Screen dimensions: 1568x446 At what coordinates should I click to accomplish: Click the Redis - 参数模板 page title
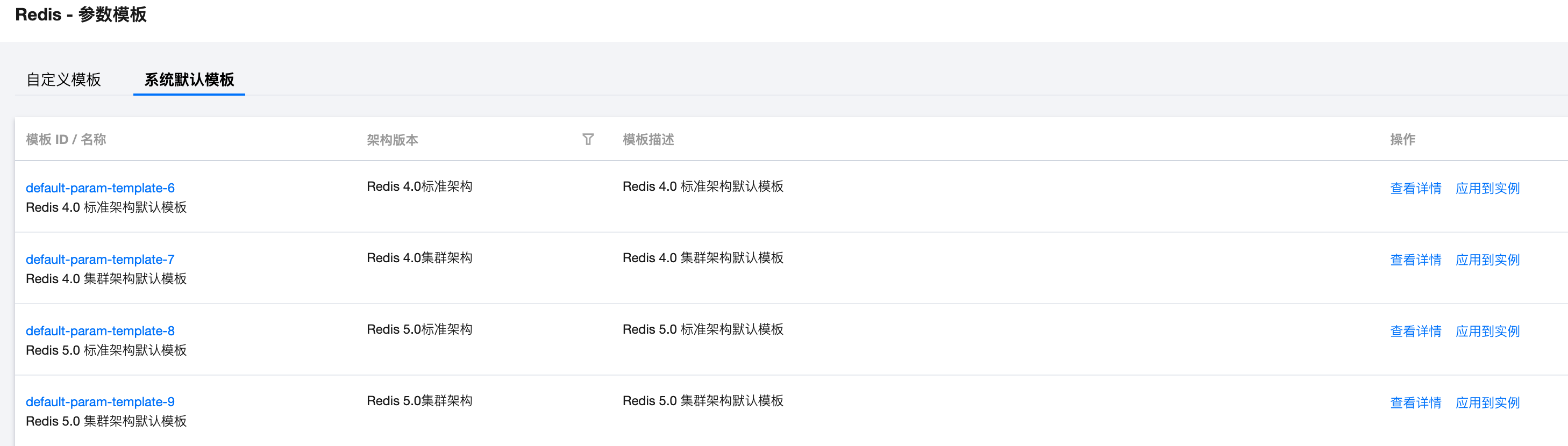[80, 15]
